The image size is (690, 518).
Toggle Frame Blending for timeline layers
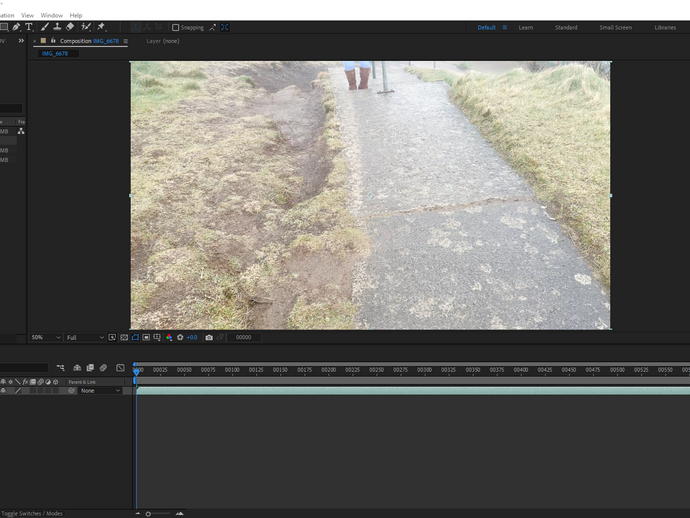point(90,367)
